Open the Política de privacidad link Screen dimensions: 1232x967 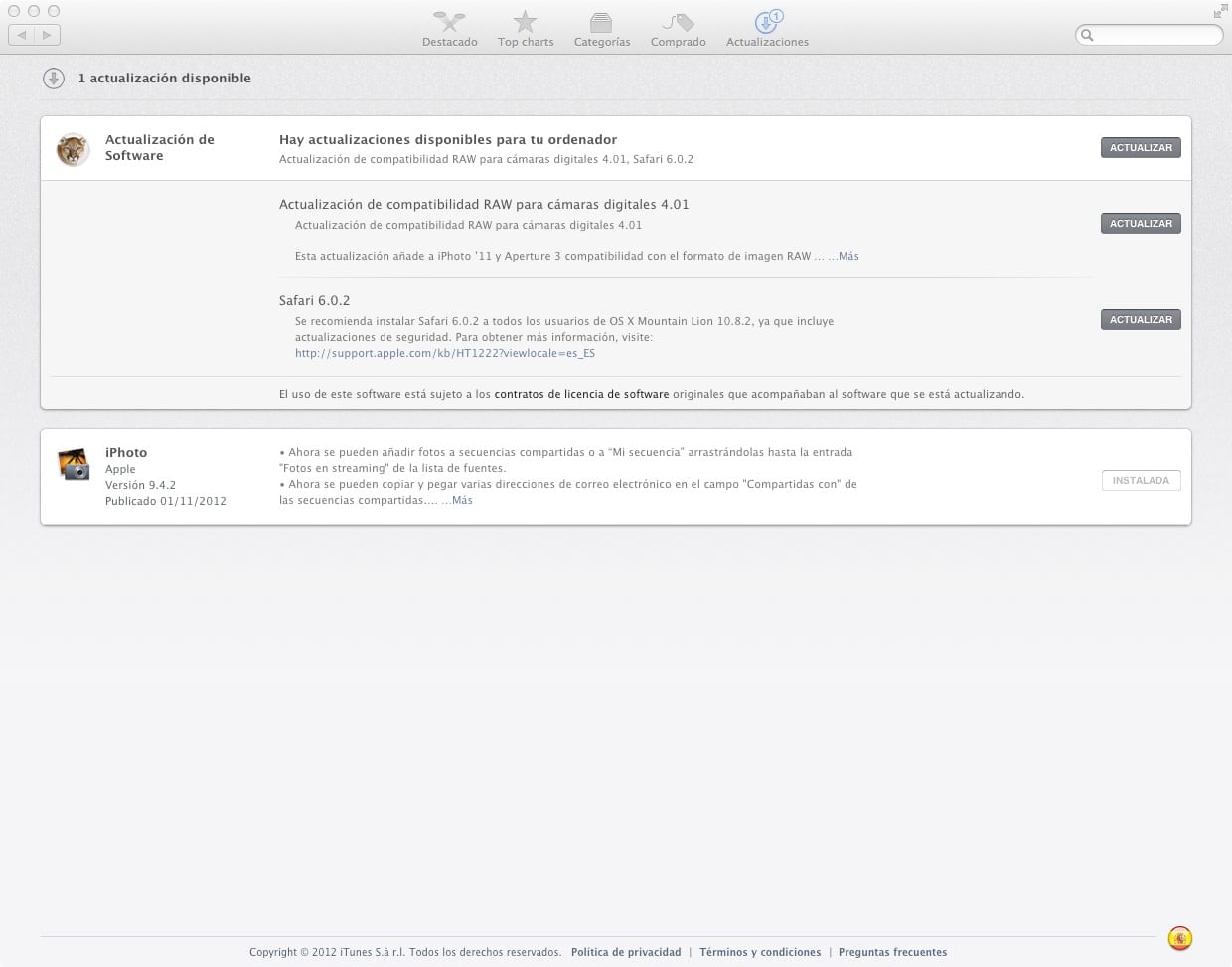pyautogui.click(x=626, y=952)
